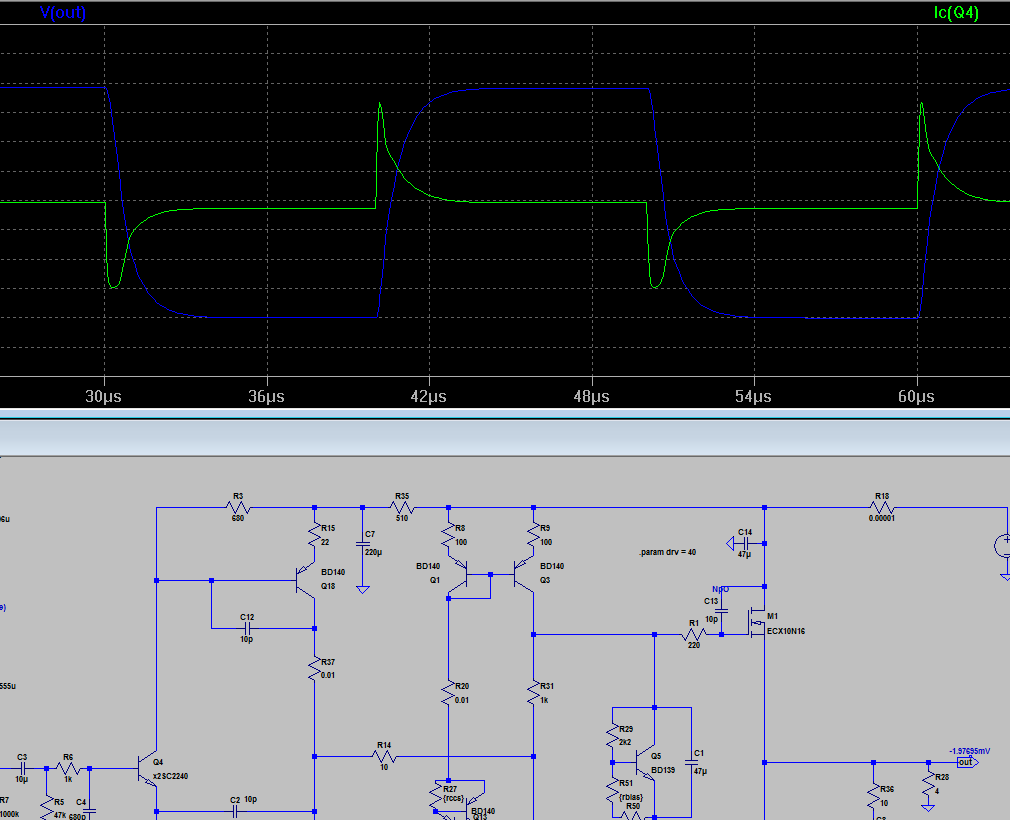Click the 220µ value of C7
The width and height of the screenshot is (1010, 820).
[374, 552]
